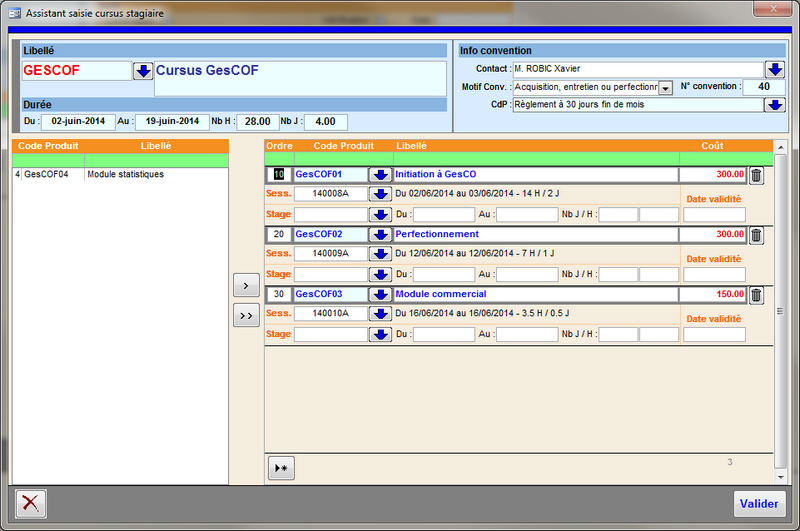Open session 140008A lookup arrow
Screen dimensions: 800x531
380,194
